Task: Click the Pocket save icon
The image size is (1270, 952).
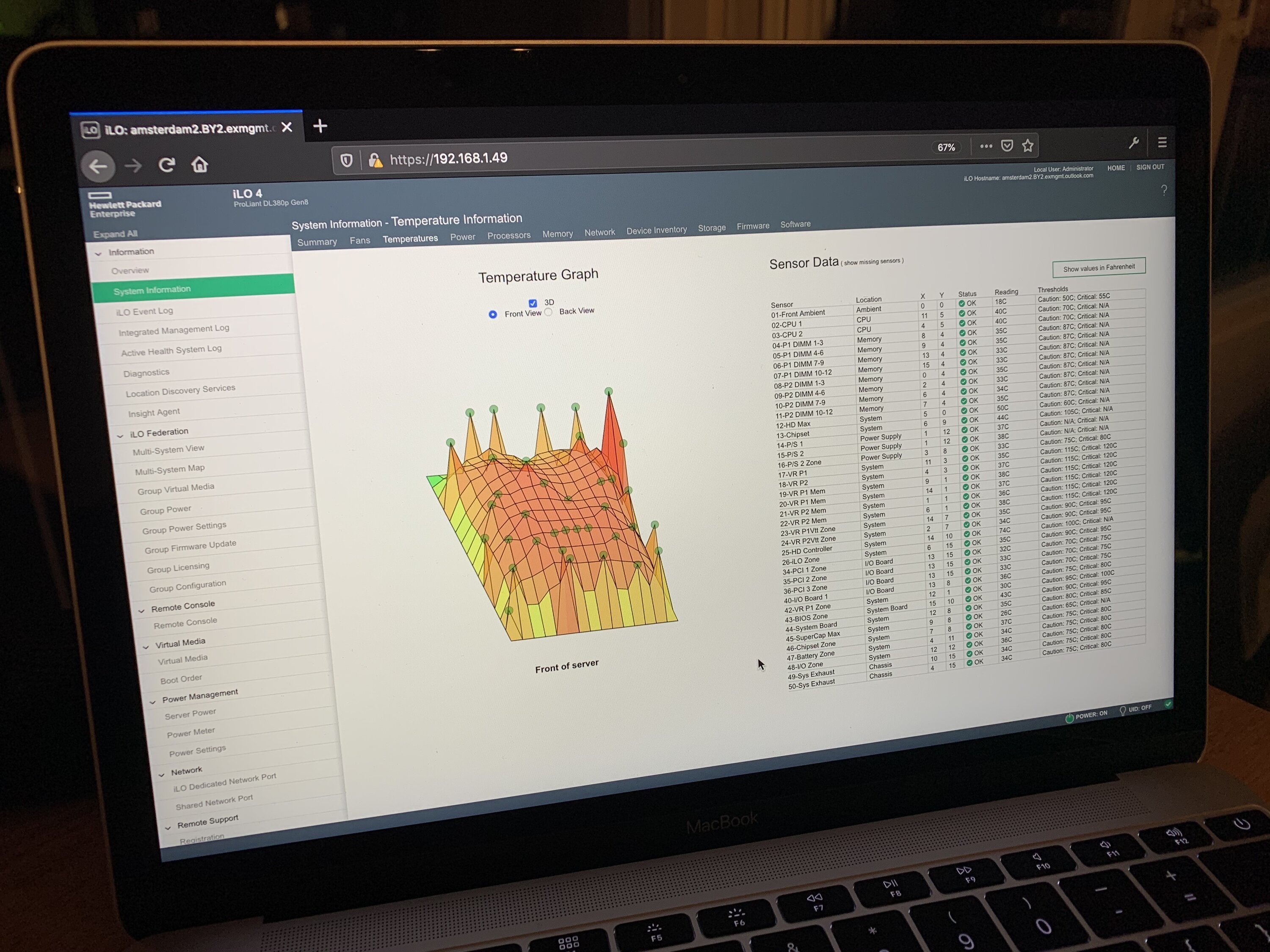Action: tap(1007, 146)
